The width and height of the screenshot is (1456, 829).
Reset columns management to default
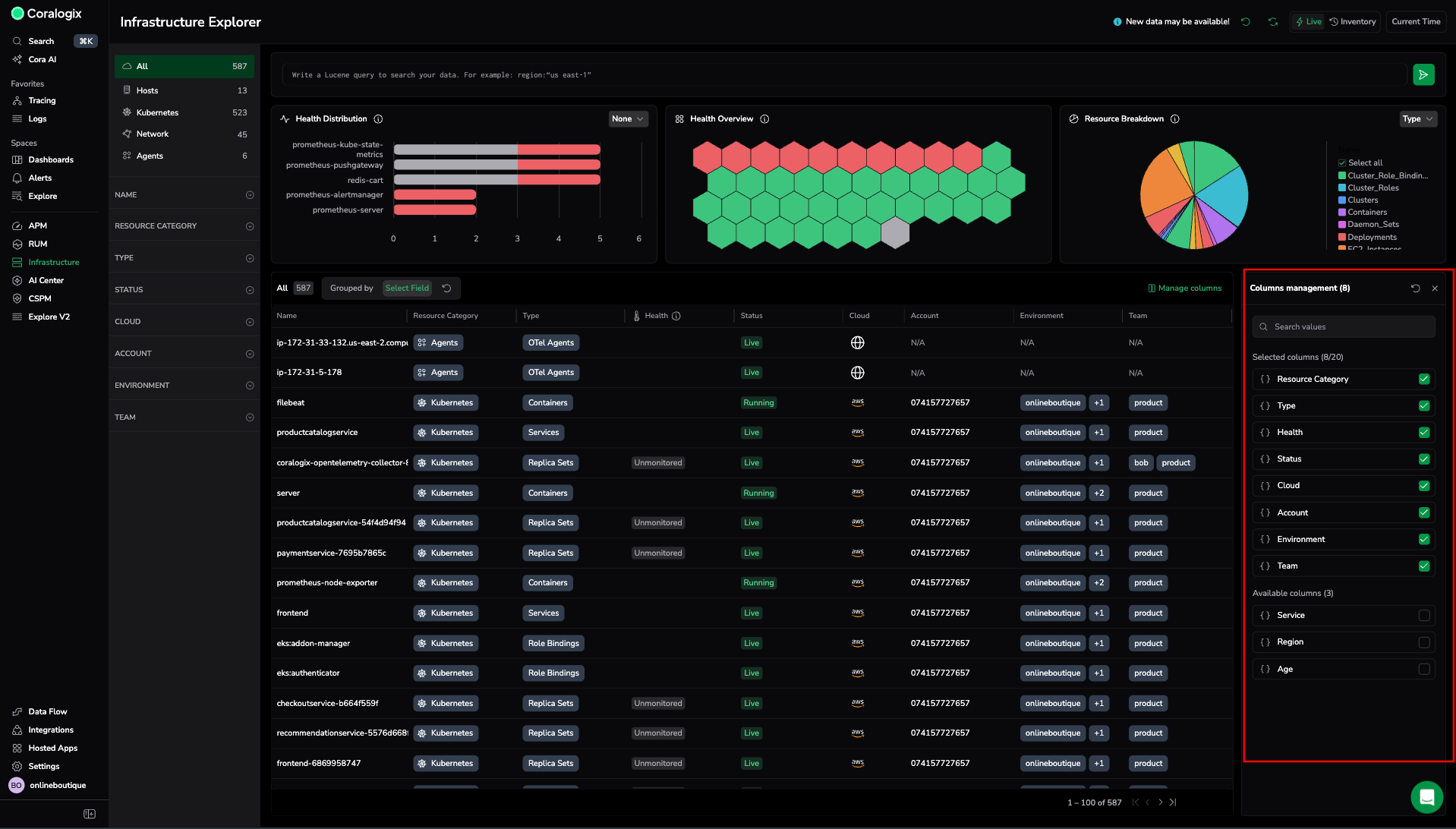pyautogui.click(x=1415, y=288)
